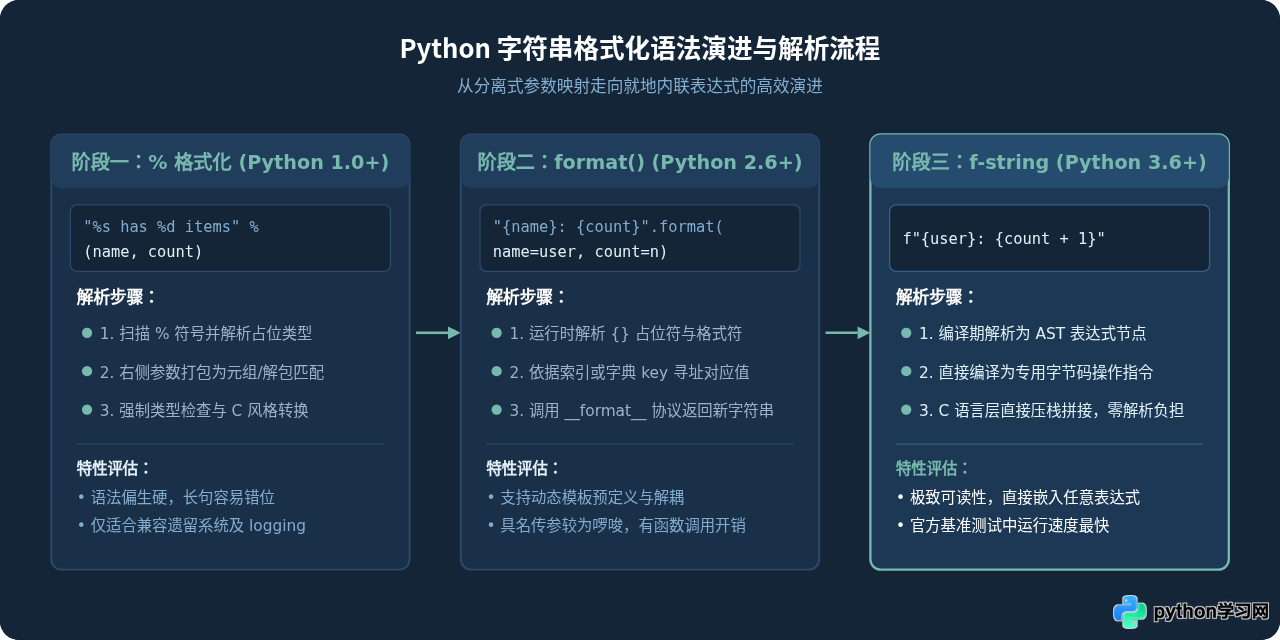This screenshot has width=1280, height=640.
Task: Click the note '极致可读性，直接嵌入任意表达式'
Action: click(1025, 497)
